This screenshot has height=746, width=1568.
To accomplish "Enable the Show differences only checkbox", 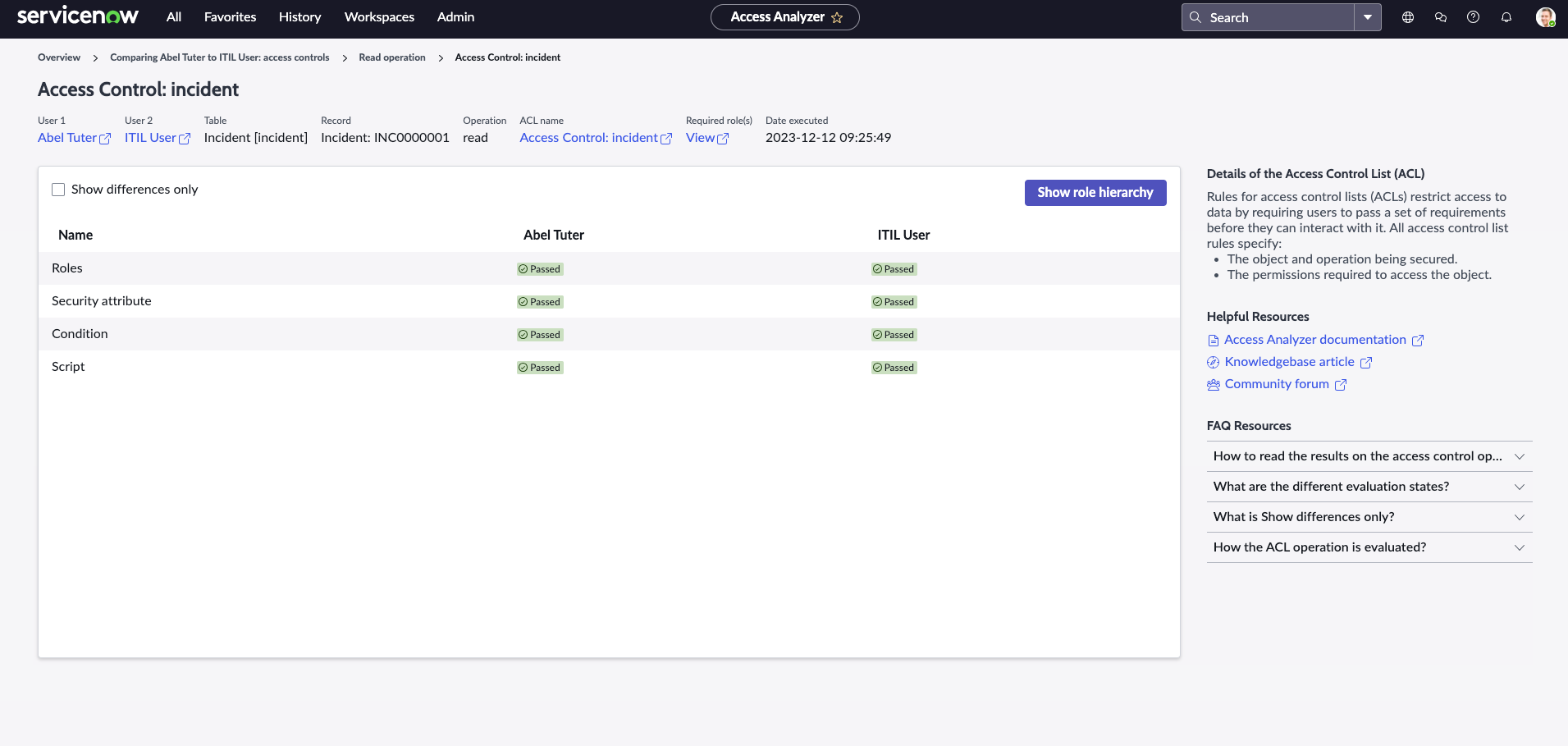I will pyautogui.click(x=58, y=190).
